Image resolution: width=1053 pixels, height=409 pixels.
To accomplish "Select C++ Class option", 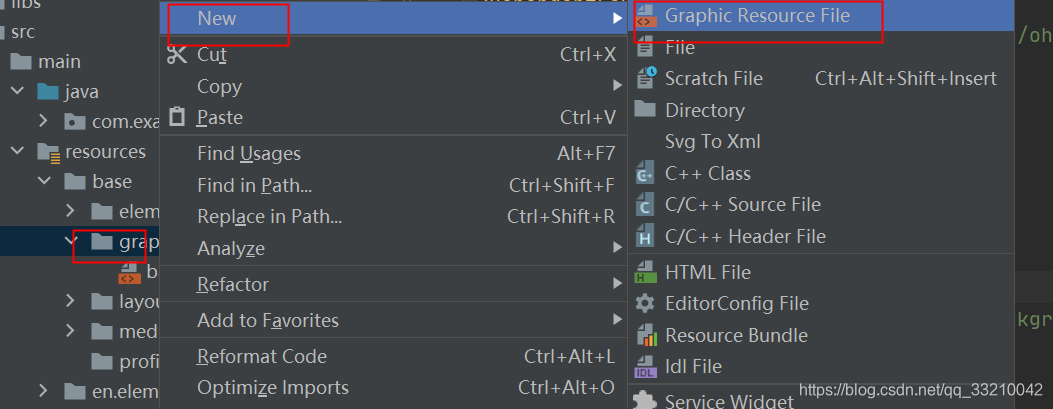I will click(821, 173).
